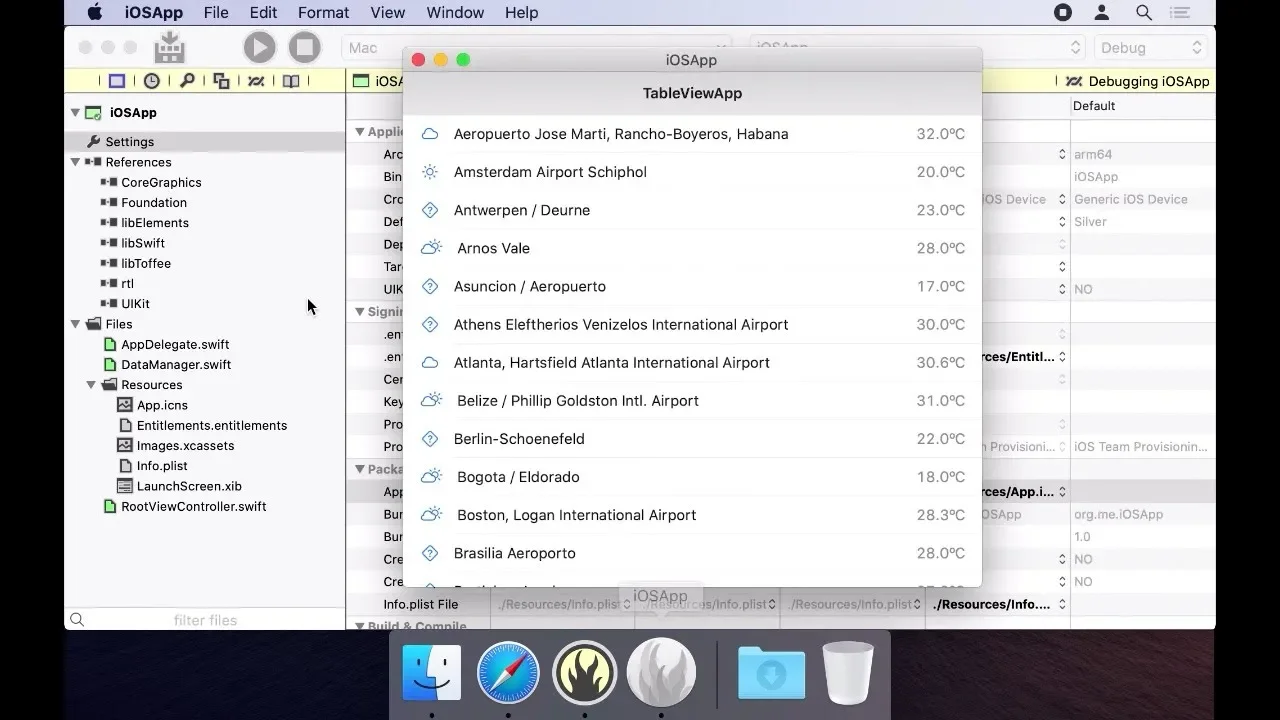Select Boston, Logan International Airport row
Screen dimensions: 1280x720
pos(692,515)
